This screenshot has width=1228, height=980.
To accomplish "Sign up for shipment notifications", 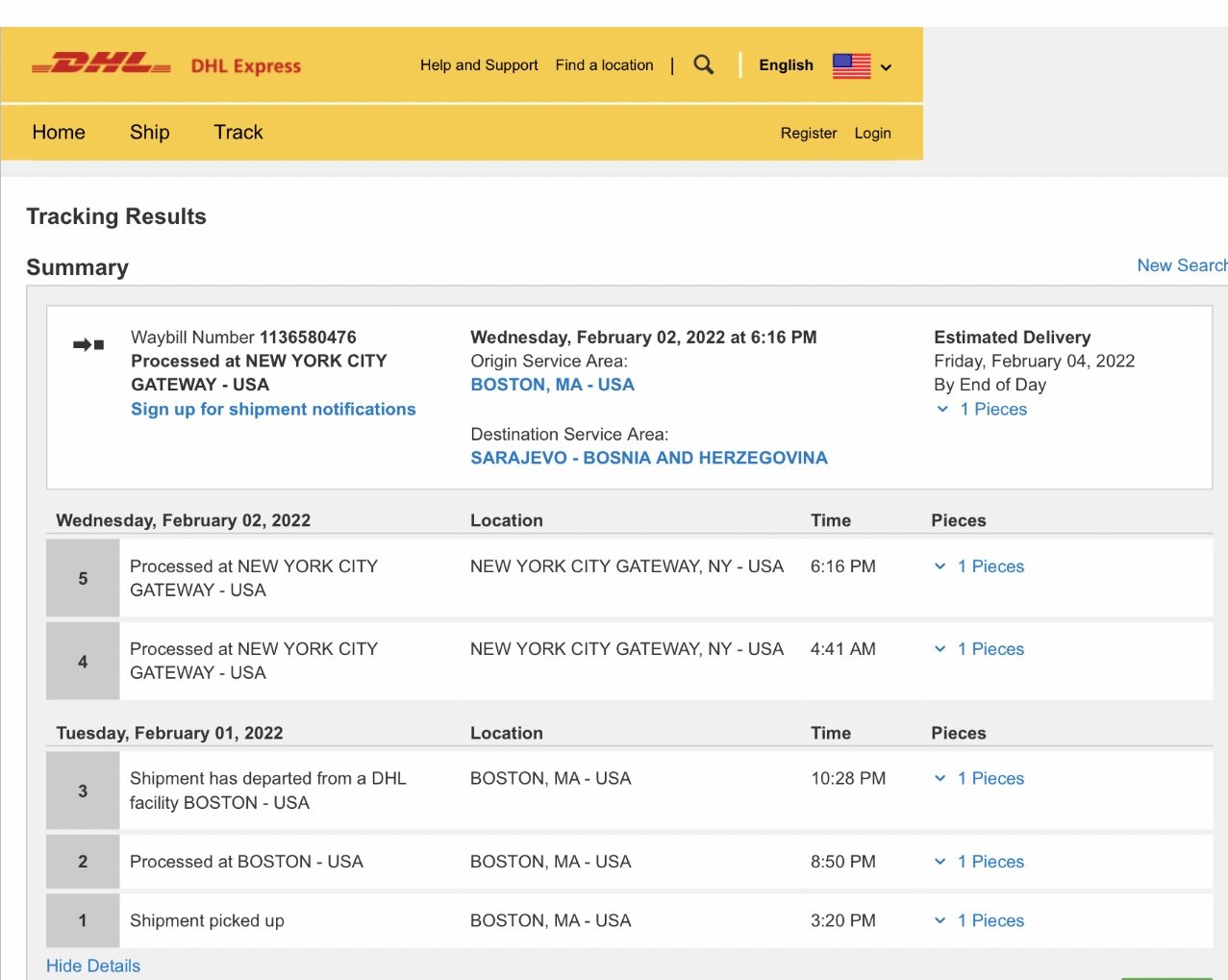I will pyautogui.click(x=273, y=409).
